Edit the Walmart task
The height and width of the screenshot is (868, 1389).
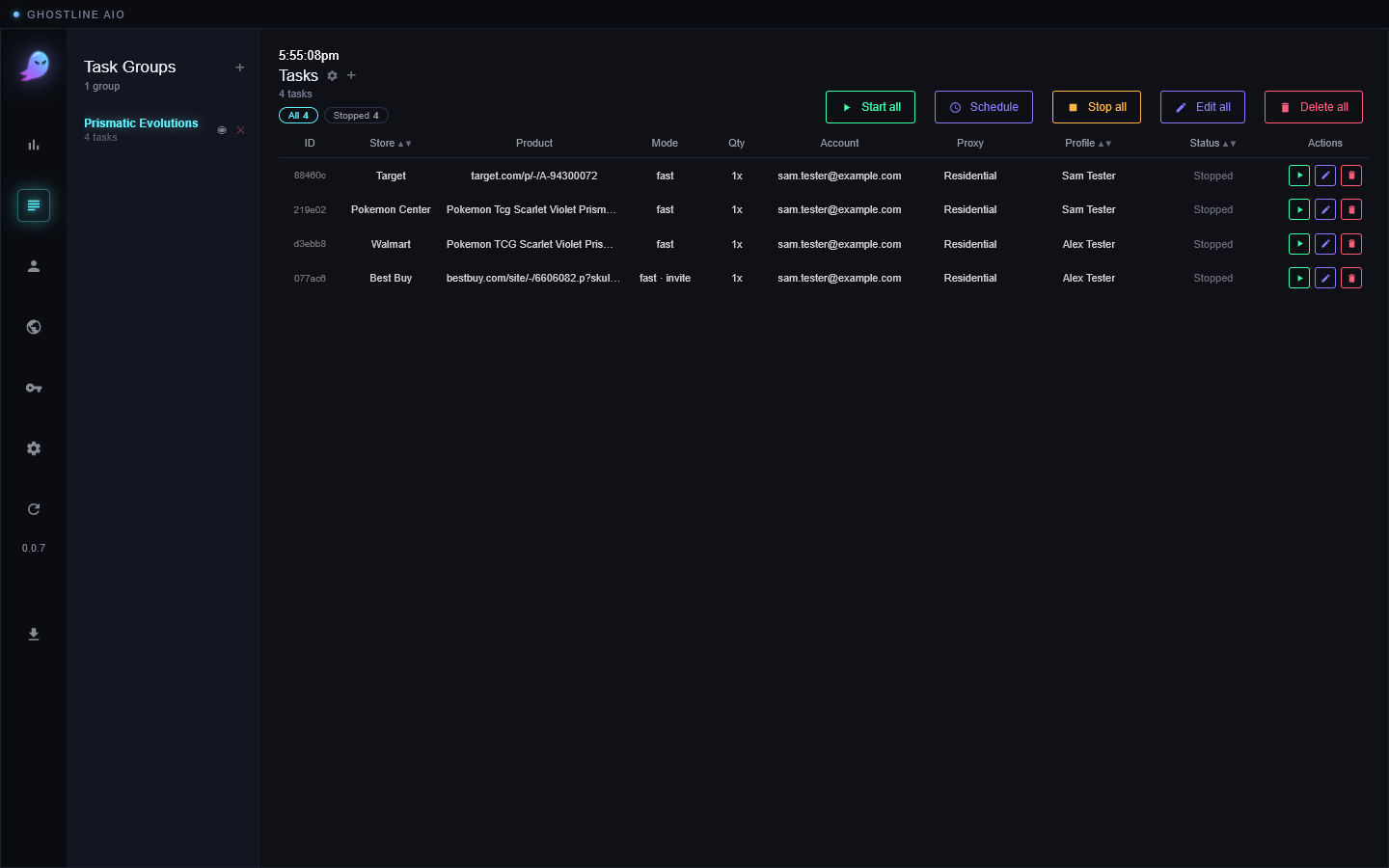click(1325, 244)
